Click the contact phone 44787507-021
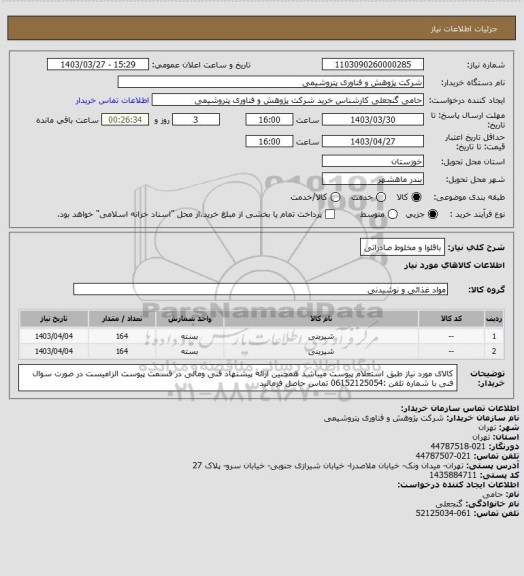This screenshot has width=524, height=576. click(x=443, y=456)
